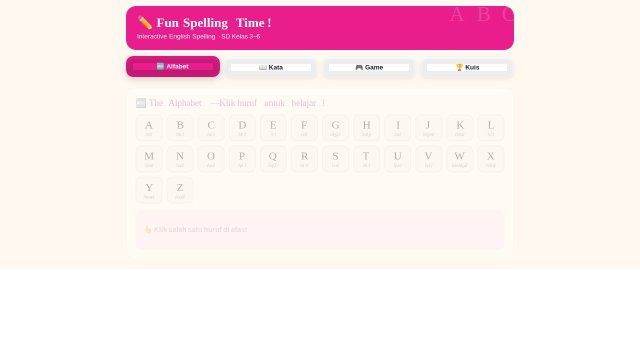Go to the Kuis tab

tap(467, 68)
